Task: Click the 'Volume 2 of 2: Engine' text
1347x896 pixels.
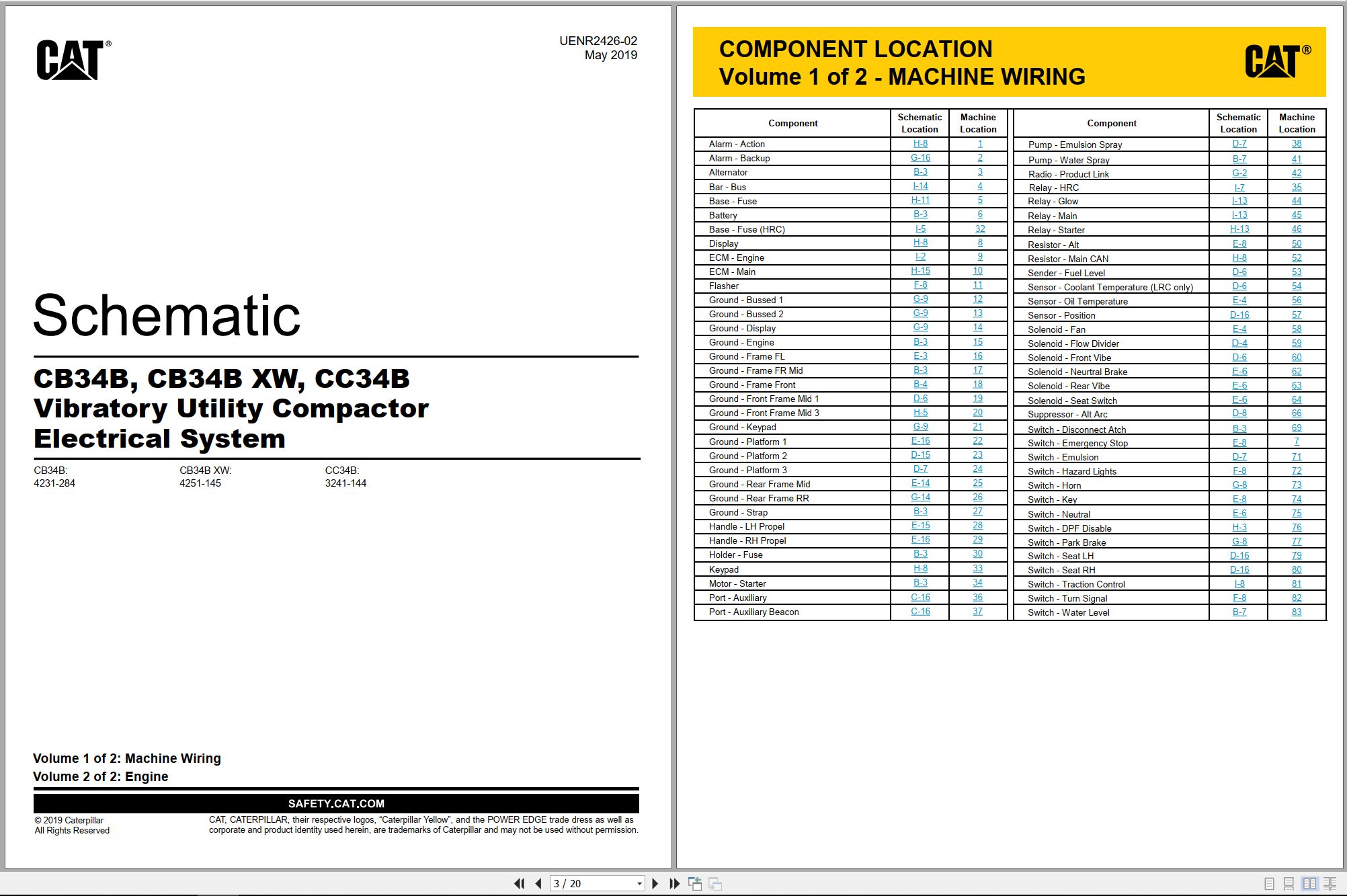Action: 101,776
